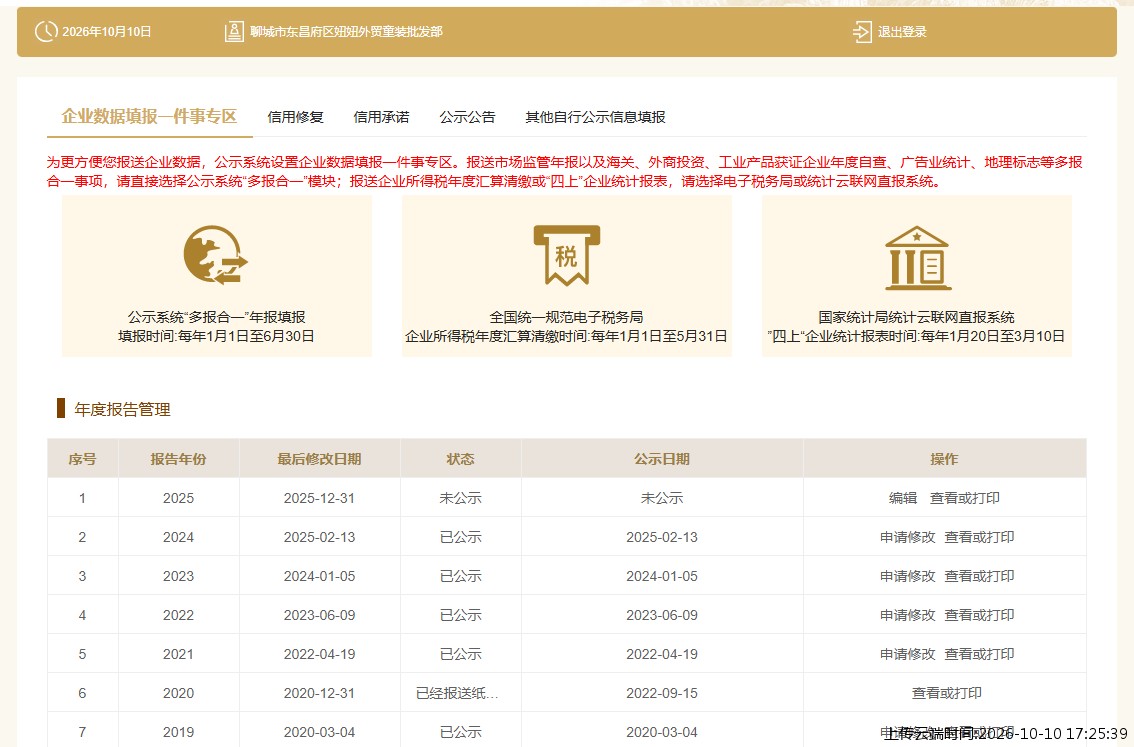
Task: Click the 已公示 status in the 2024 row
Action: click(x=460, y=537)
